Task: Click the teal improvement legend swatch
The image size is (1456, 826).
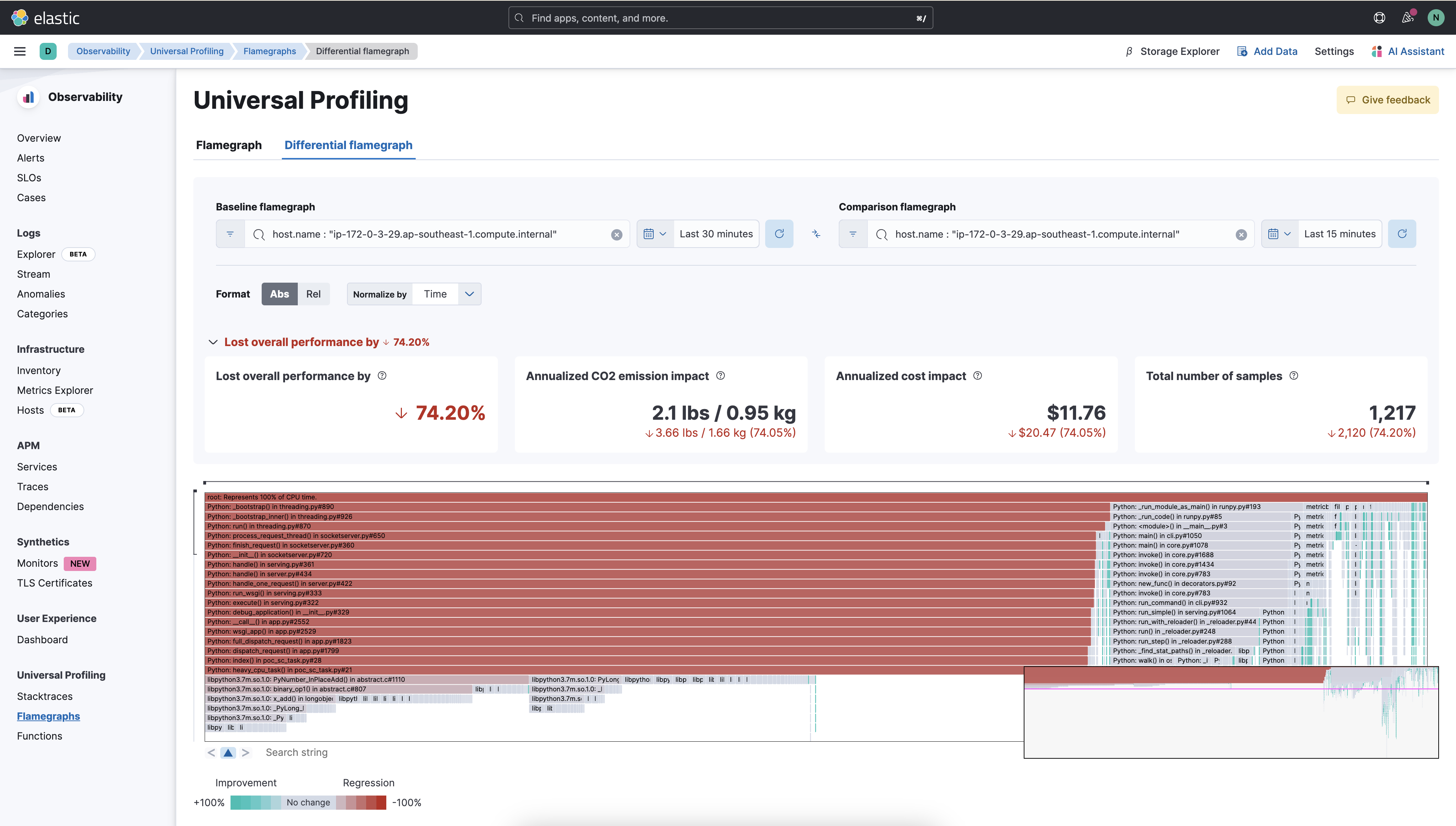Action: click(236, 802)
